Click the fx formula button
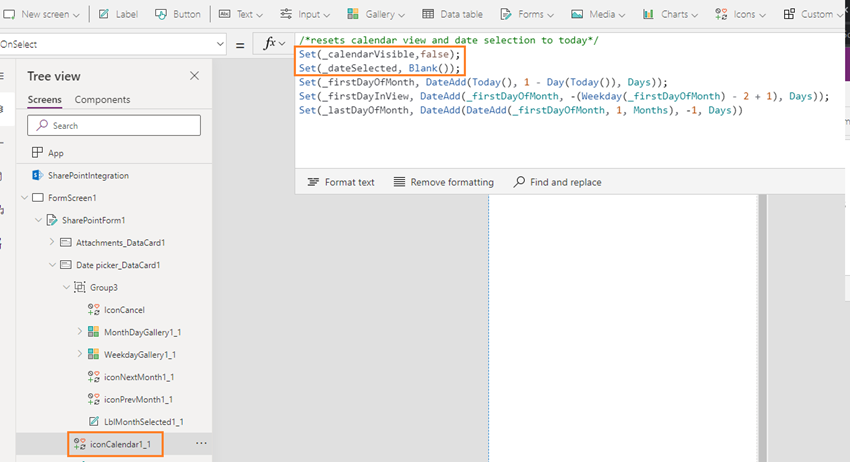This screenshot has height=462, width=850. point(273,44)
